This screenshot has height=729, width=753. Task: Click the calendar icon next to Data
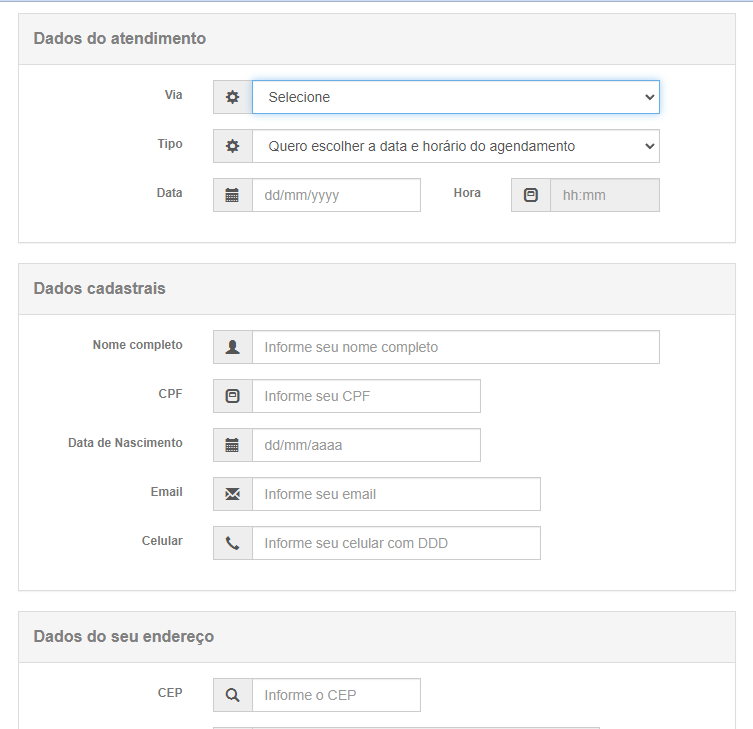(233, 195)
